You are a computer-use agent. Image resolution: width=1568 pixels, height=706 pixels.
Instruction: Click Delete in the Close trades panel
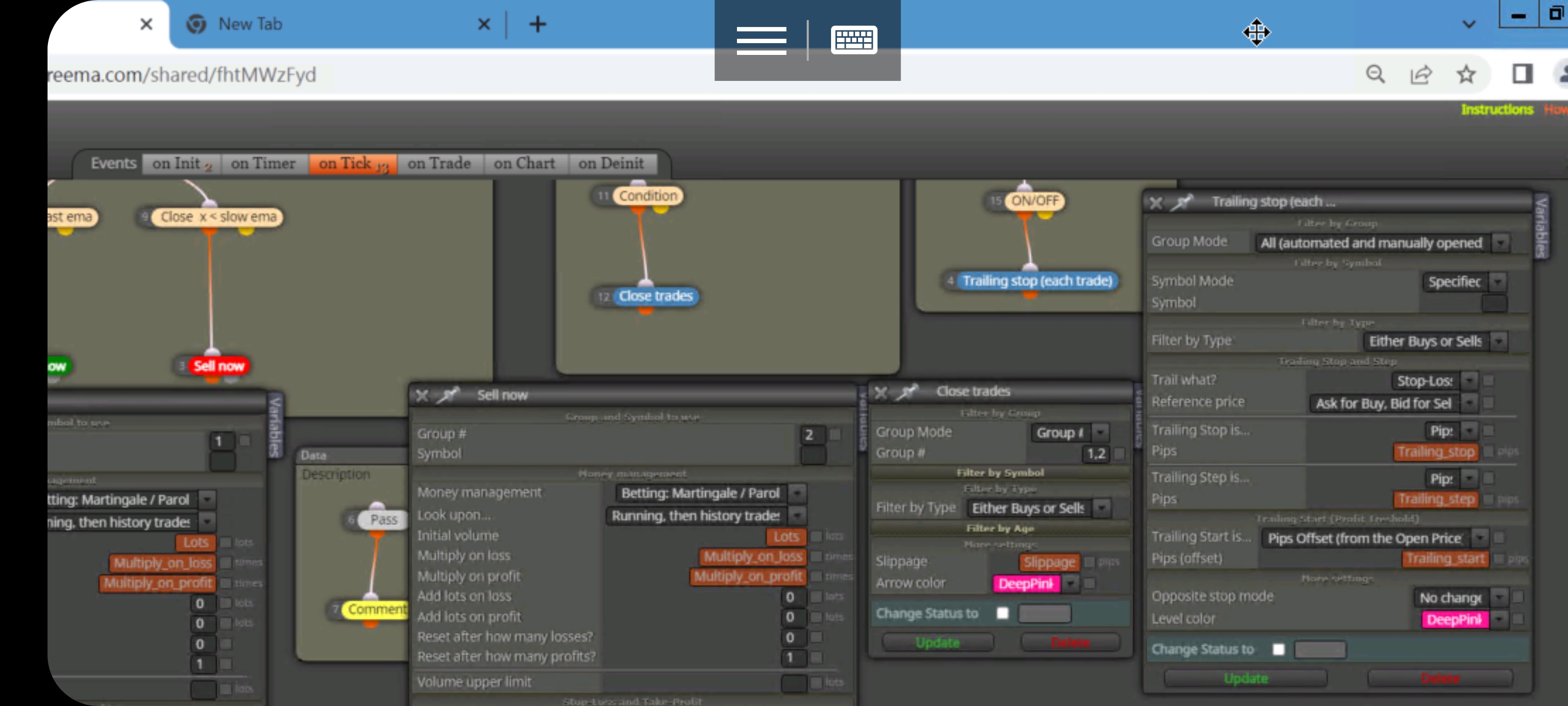pos(1070,643)
